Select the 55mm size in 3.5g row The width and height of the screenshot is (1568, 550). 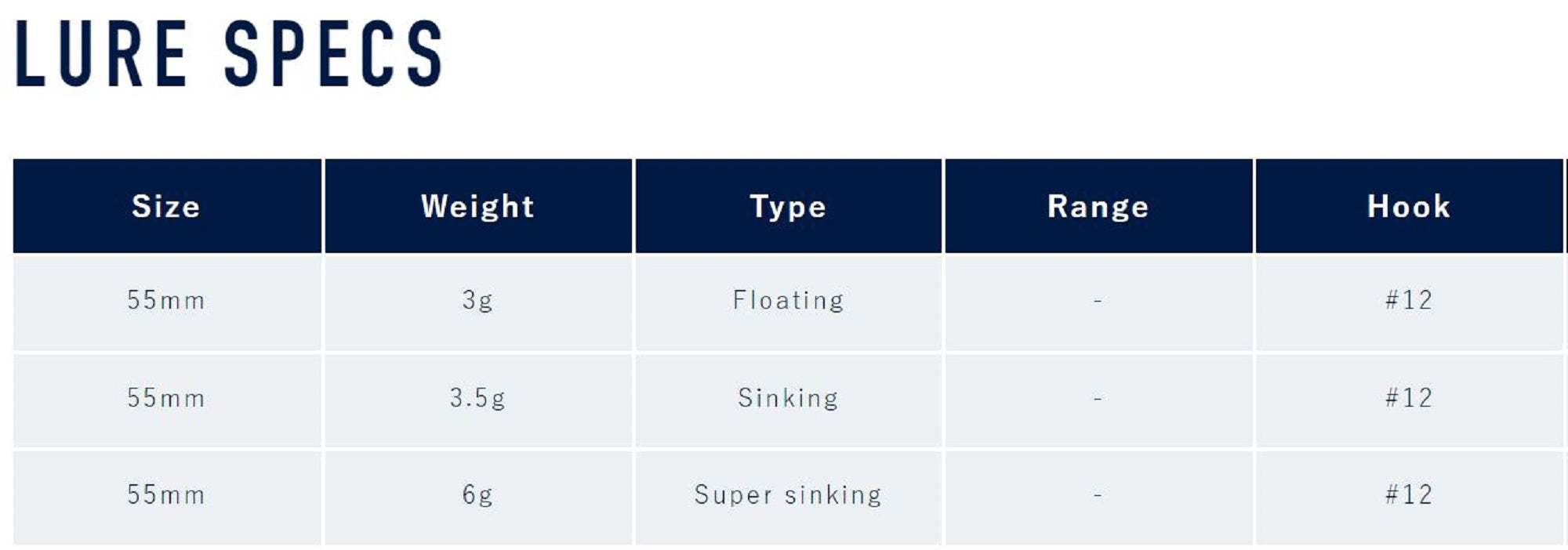(166, 398)
